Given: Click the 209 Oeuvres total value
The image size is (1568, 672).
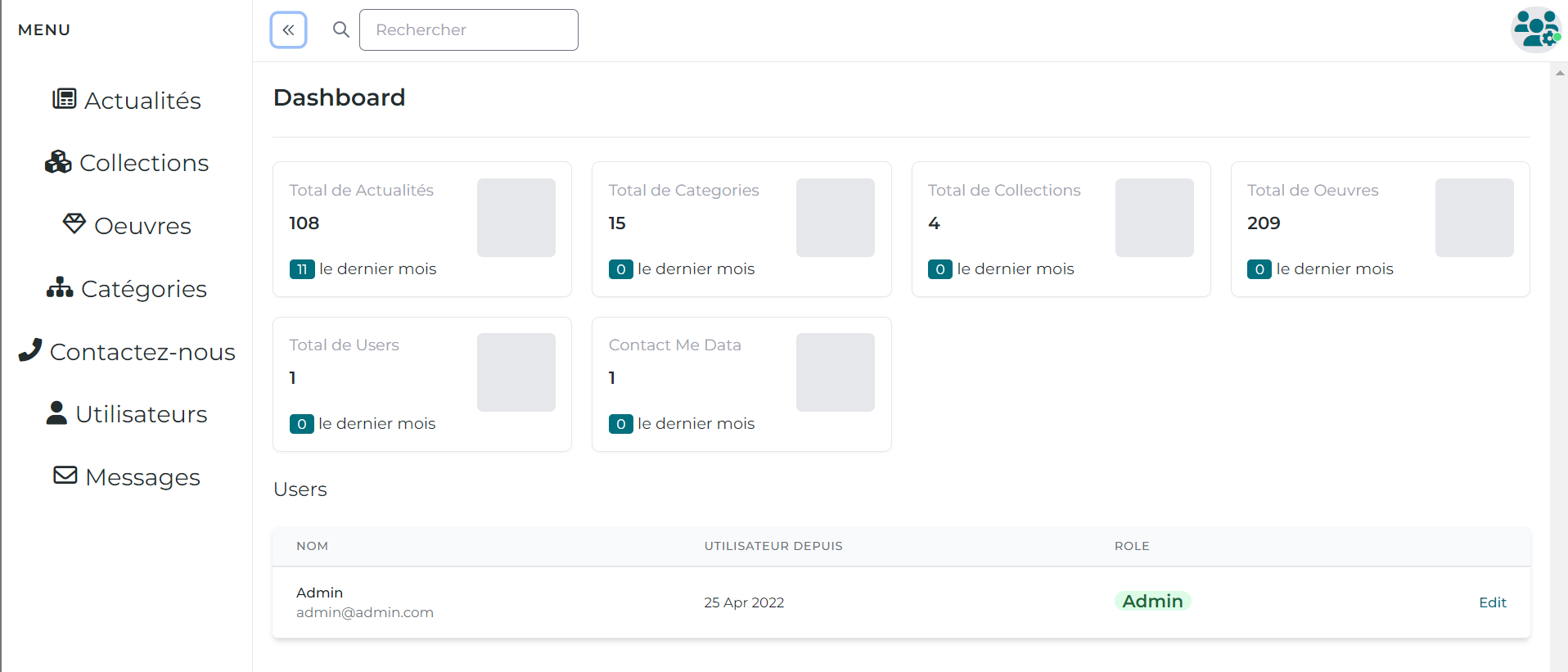Looking at the screenshot, I should pyautogui.click(x=1264, y=223).
